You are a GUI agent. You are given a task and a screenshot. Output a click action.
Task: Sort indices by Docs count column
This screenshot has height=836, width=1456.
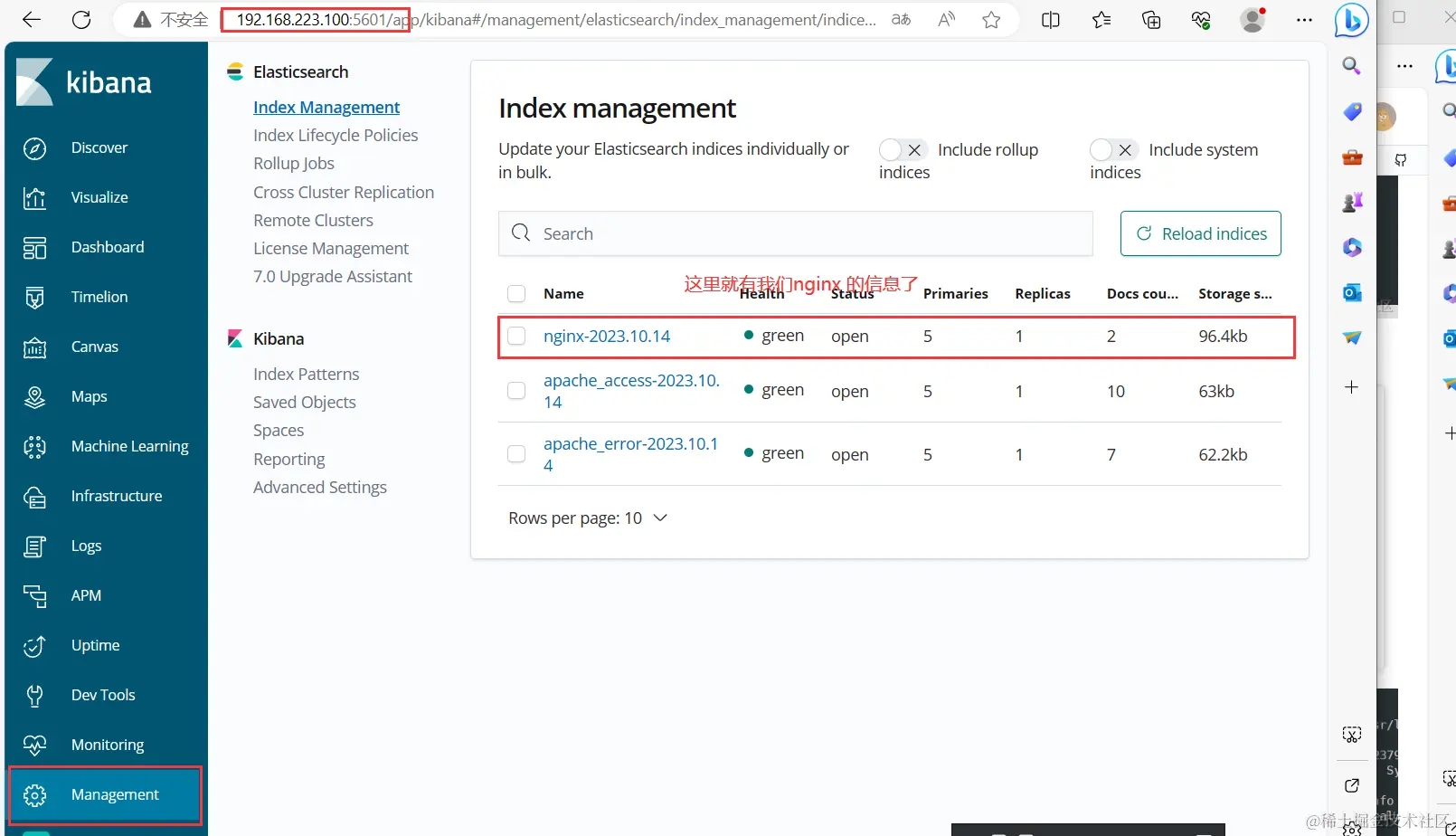(x=1143, y=293)
